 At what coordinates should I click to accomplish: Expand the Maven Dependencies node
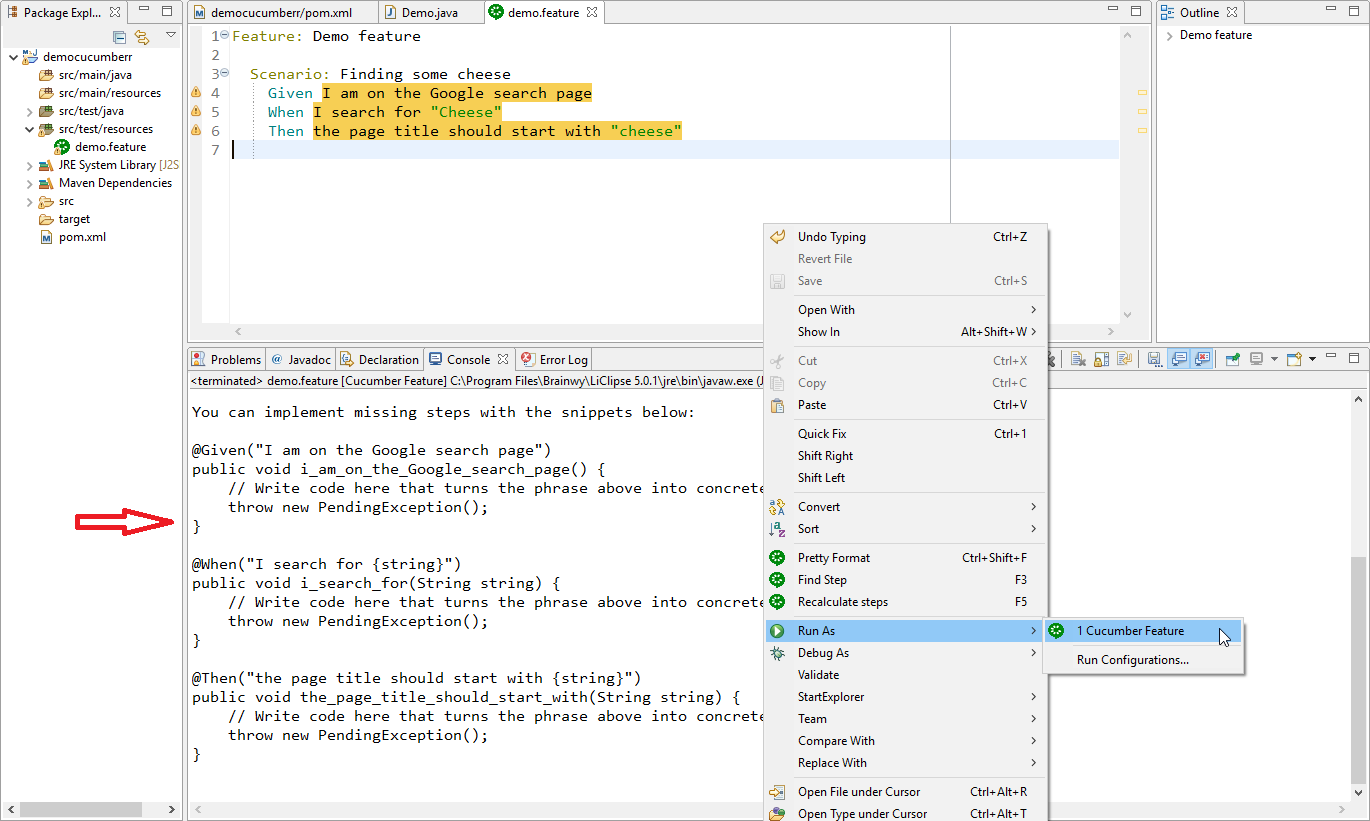pyautogui.click(x=29, y=182)
